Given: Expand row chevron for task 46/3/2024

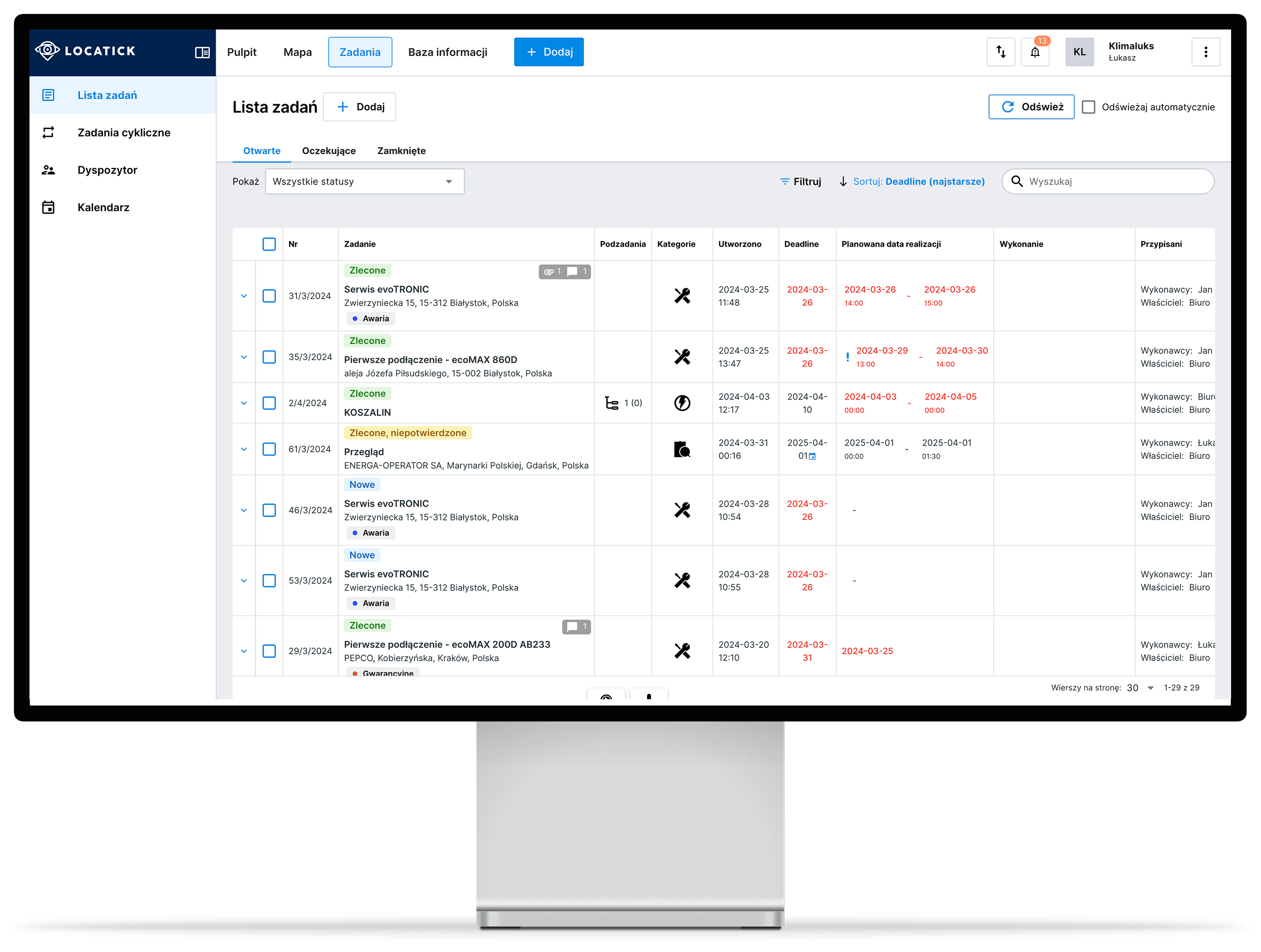Looking at the screenshot, I should [x=243, y=510].
